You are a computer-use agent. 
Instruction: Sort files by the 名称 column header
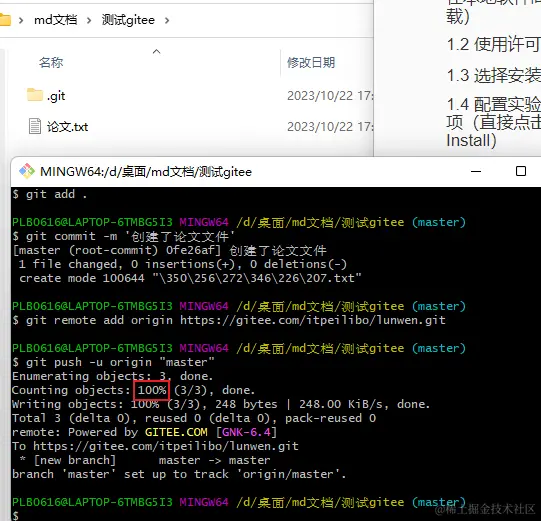click(51, 62)
